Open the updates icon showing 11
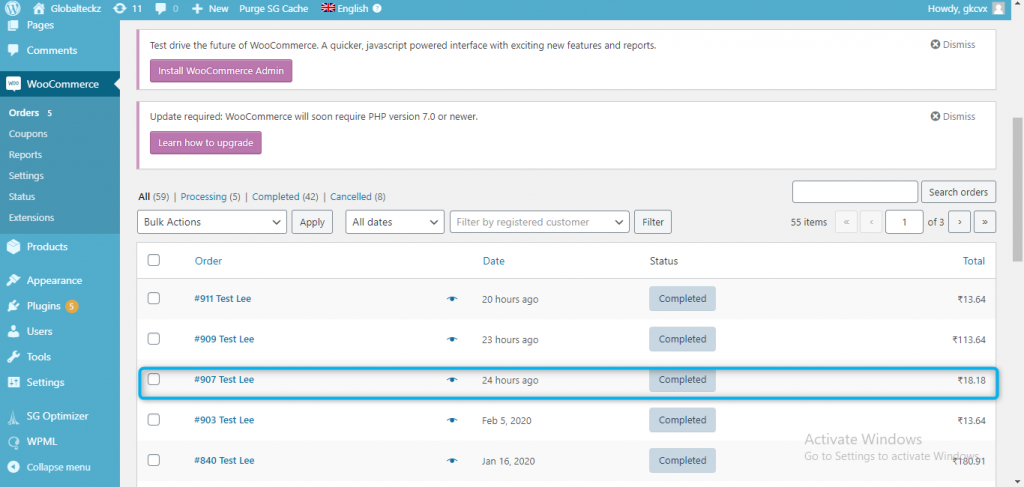The image size is (1024, 487). (x=119, y=8)
